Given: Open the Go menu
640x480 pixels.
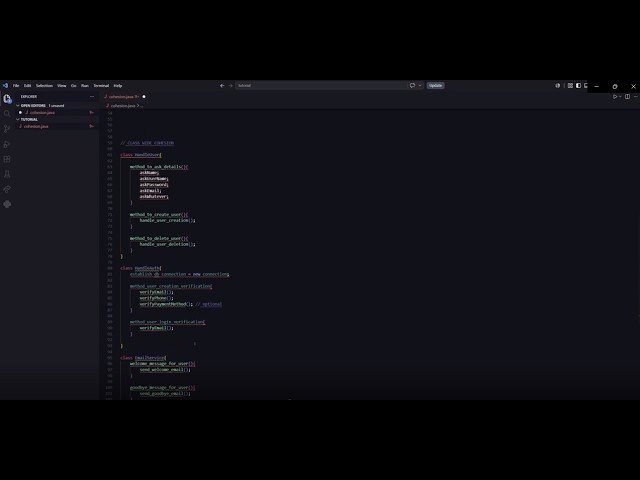Looking at the screenshot, I should 73,86.
